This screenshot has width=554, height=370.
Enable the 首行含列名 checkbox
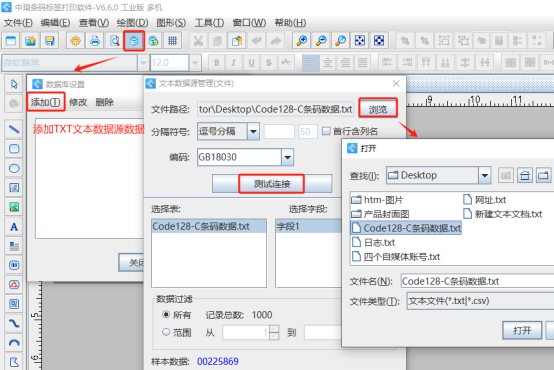(x=326, y=131)
